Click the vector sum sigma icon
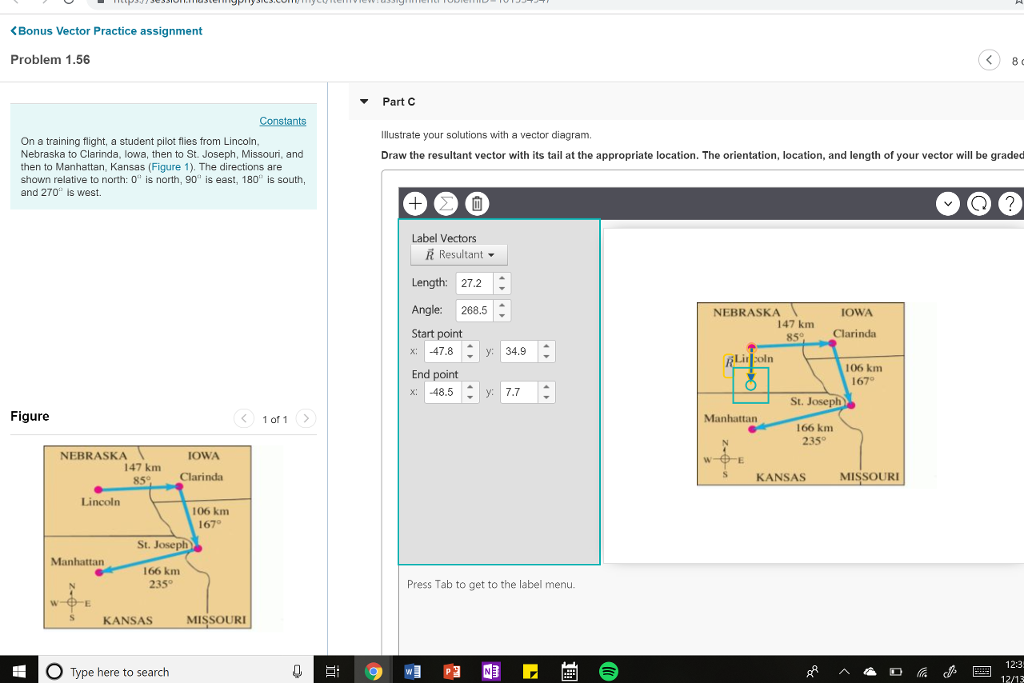The width and height of the screenshot is (1024, 683). coord(445,204)
